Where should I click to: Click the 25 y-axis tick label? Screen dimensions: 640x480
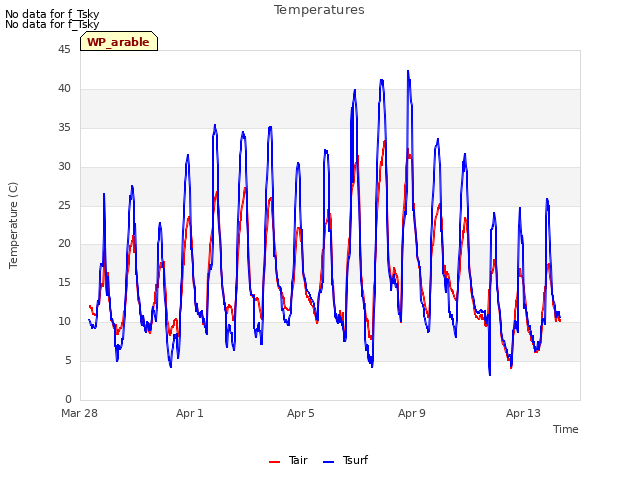[x=64, y=205]
